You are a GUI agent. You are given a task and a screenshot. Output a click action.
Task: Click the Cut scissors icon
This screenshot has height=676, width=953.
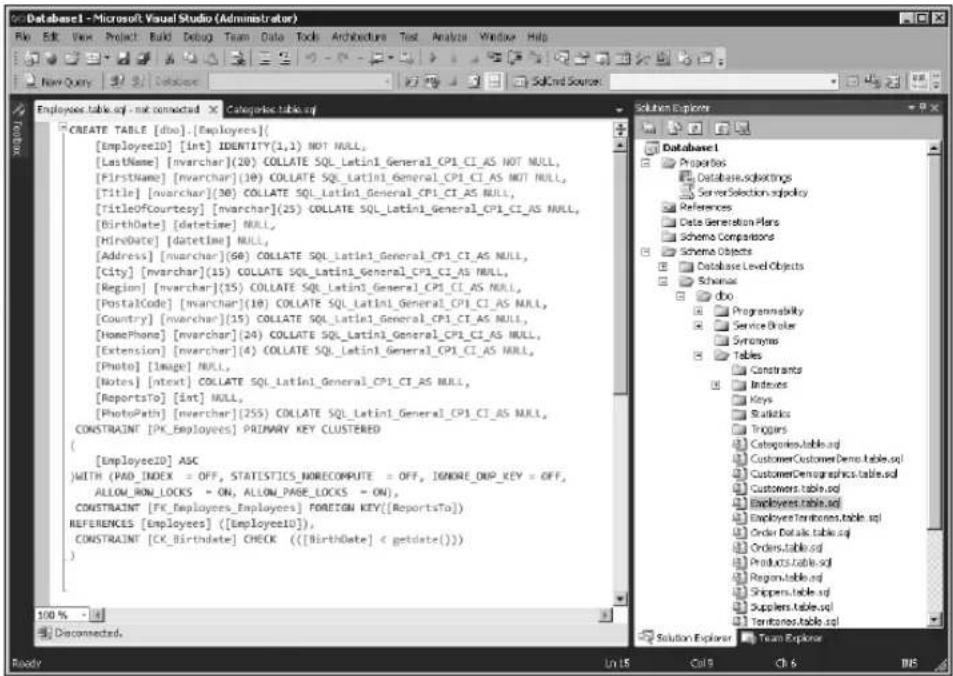pos(170,58)
